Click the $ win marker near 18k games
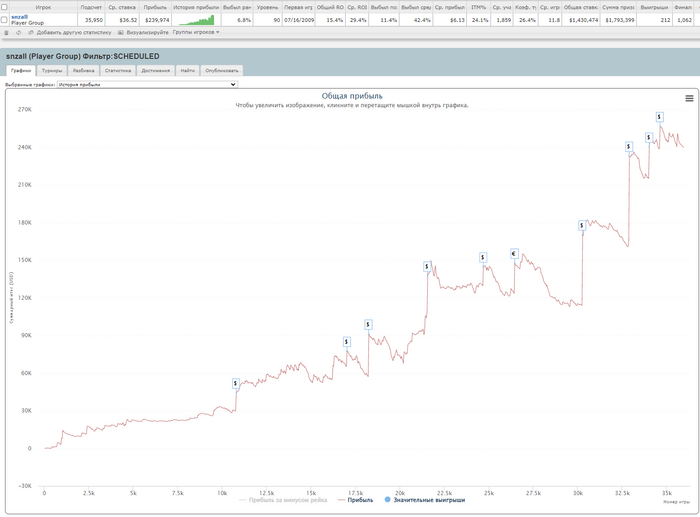The height and width of the screenshot is (517, 700). click(x=368, y=324)
